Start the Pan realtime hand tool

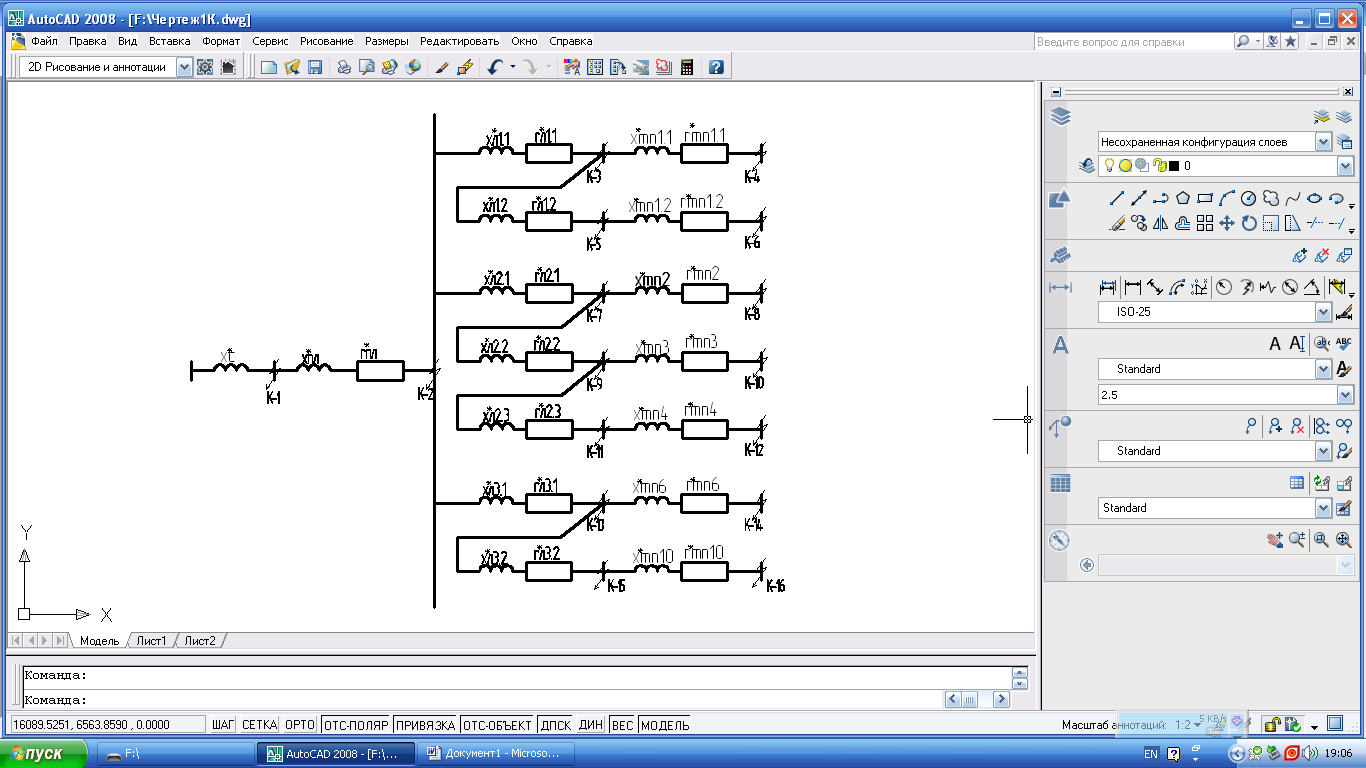coord(1275,540)
